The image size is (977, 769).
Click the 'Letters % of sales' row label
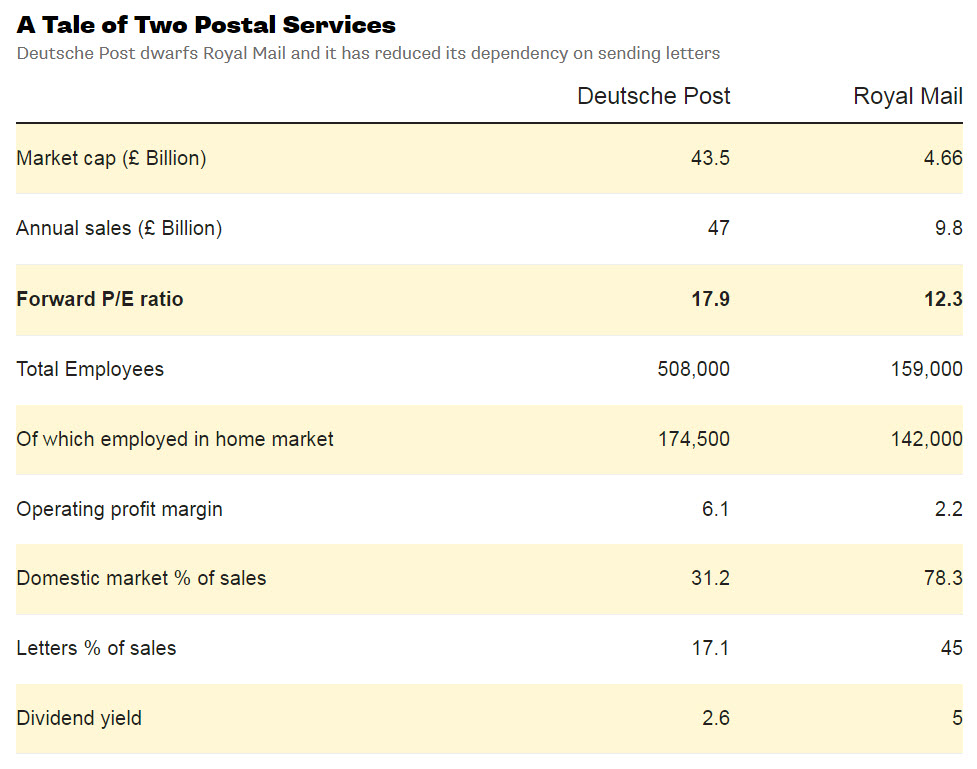96,648
